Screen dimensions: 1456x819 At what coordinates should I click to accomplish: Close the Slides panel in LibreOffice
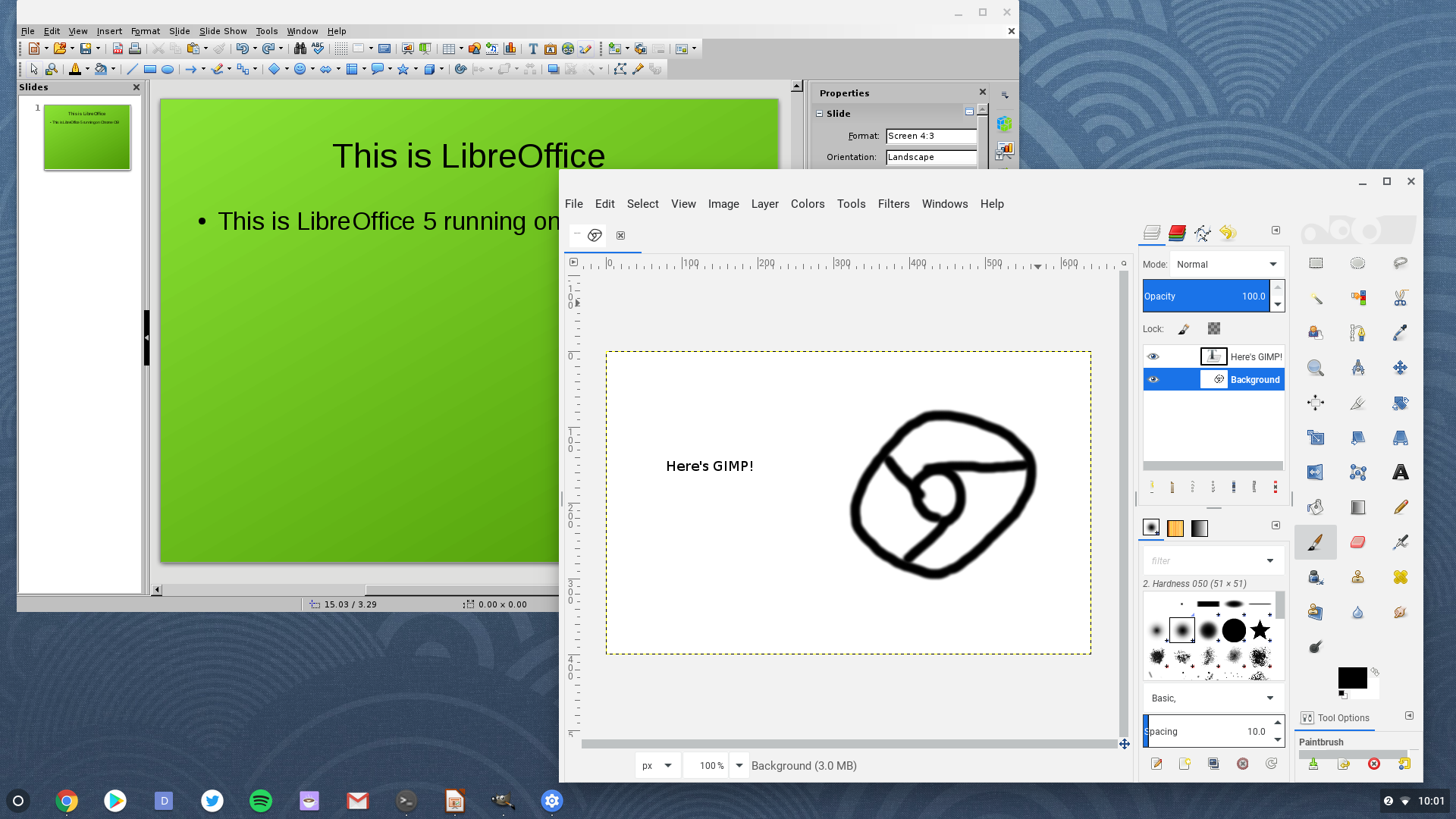[x=136, y=87]
